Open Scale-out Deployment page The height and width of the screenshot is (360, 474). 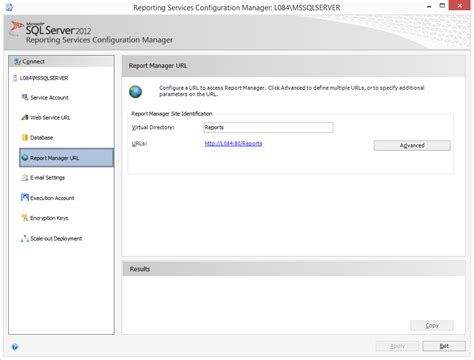[x=56, y=239]
